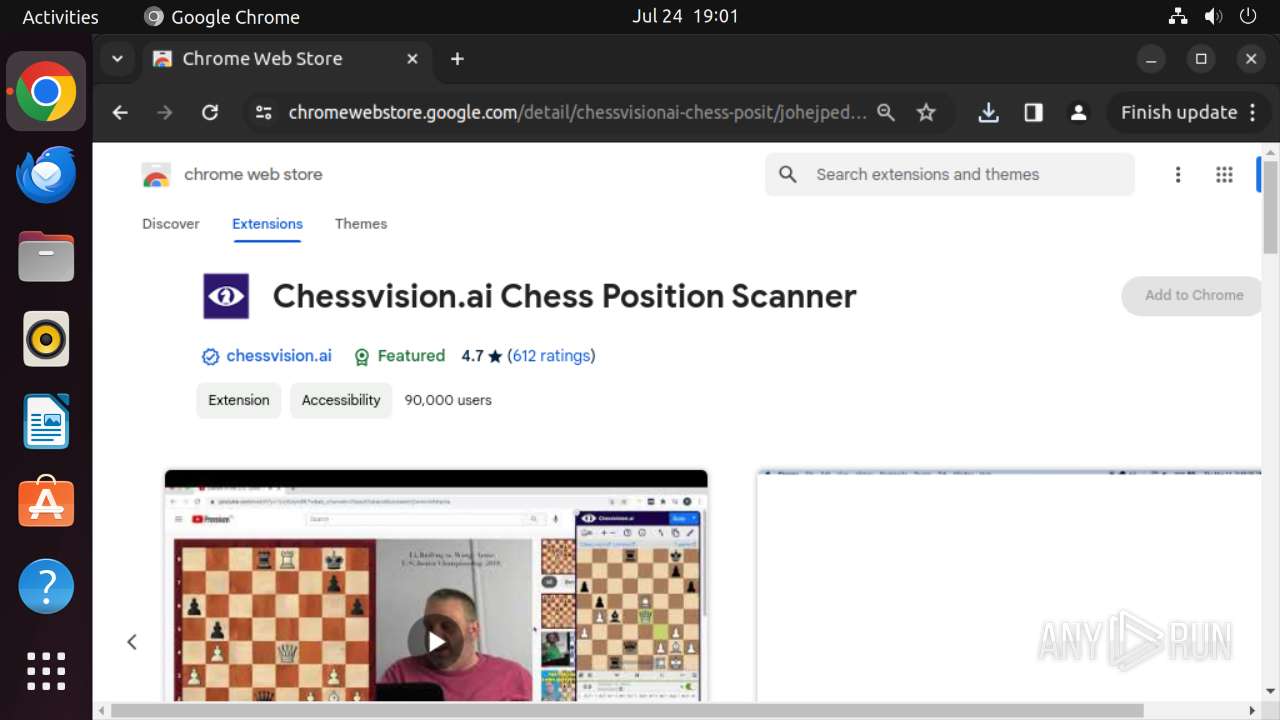Click the Finish update button
1280x720 pixels.
1179,113
